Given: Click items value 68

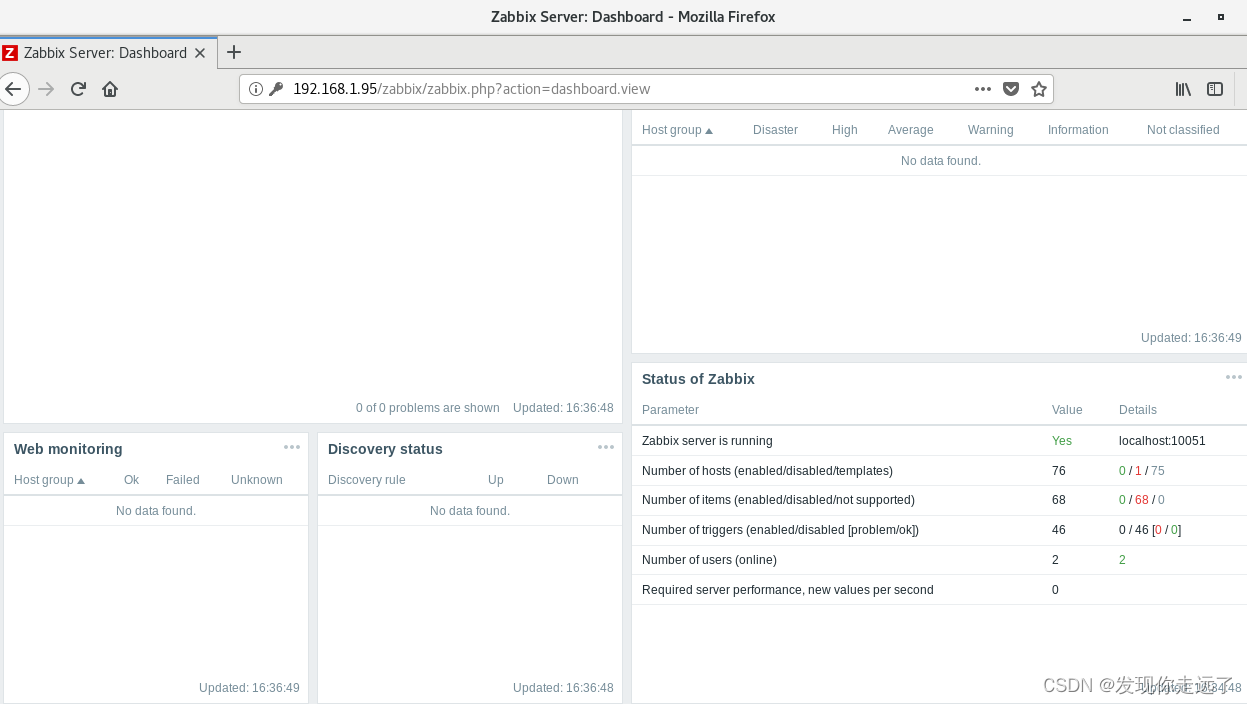Looking at the screenshot, I should coord(1059,500).
